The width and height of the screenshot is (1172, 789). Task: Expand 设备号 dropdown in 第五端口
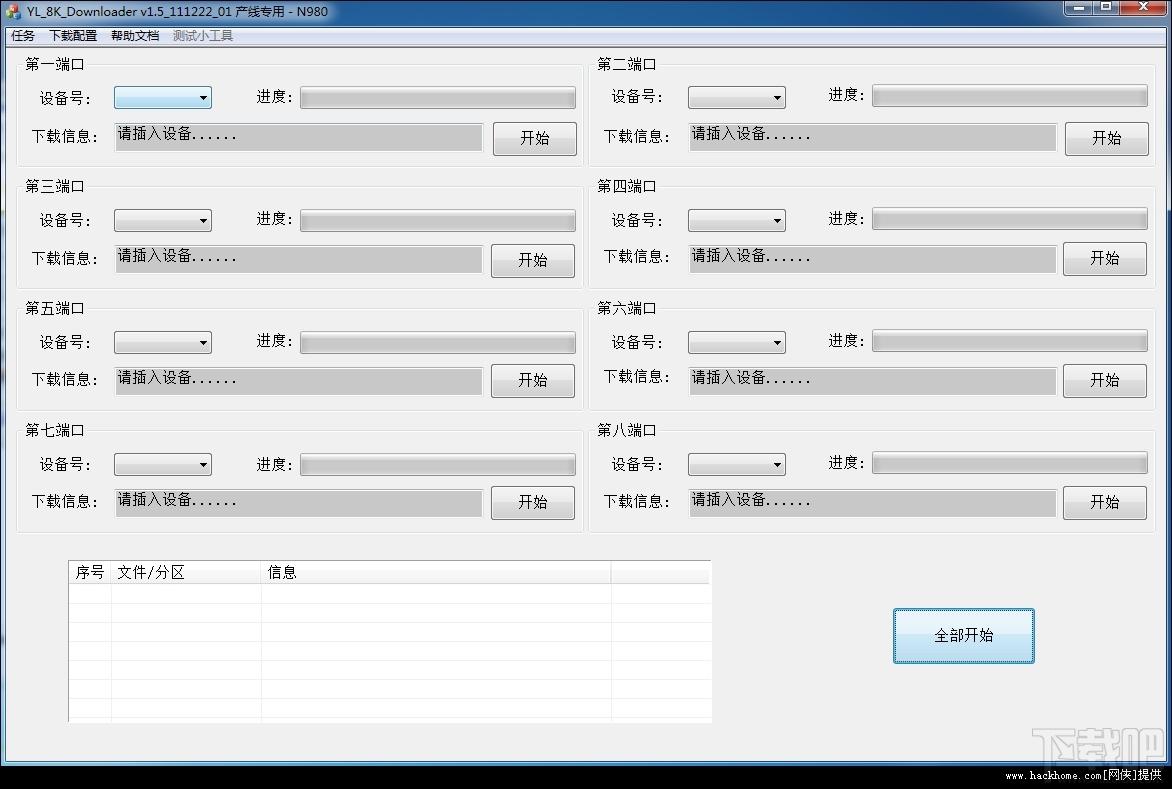pyautogui.click(x=163, y=342)
